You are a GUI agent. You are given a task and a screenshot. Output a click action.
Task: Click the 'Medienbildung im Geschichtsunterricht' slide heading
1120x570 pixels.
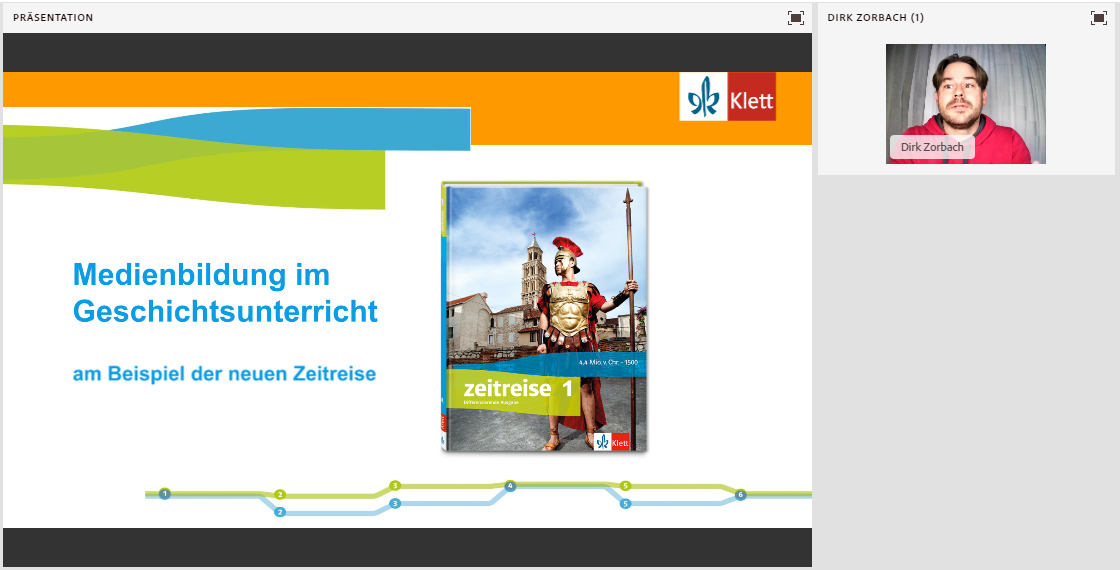tap(225, 293)
